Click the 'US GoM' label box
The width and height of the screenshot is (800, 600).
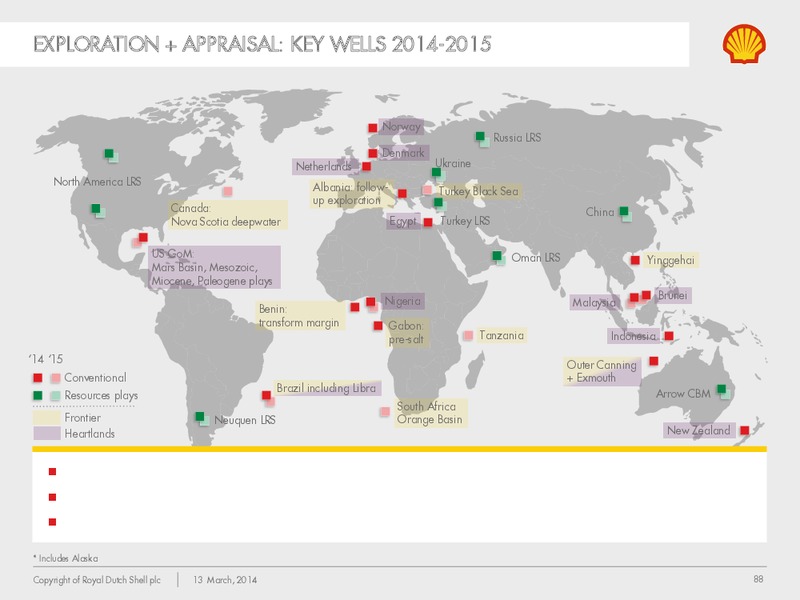click(x=215, y=267)
